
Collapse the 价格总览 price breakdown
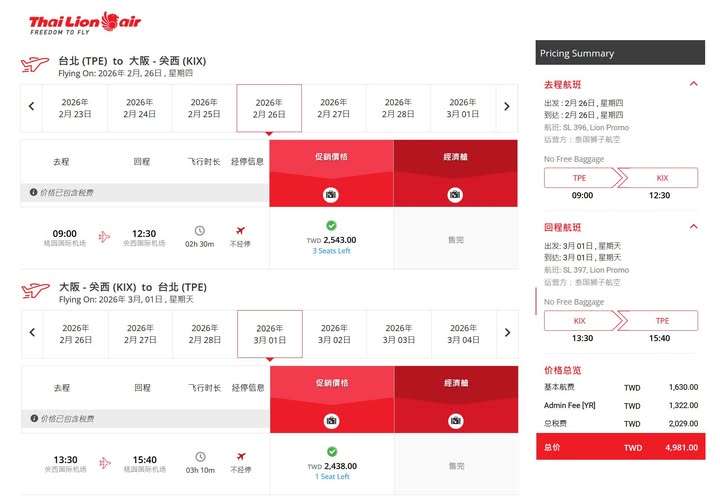pyautogui.click(x=694, y=369)
